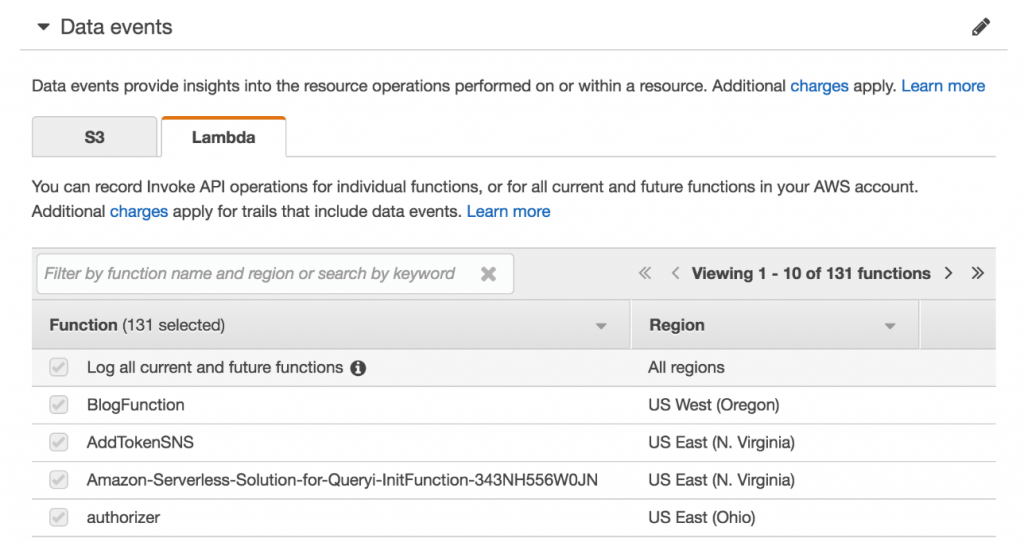Jump to last page of functions
Image resolution: width=1024 pixels, height=550 pixels.
pos(978,273)
